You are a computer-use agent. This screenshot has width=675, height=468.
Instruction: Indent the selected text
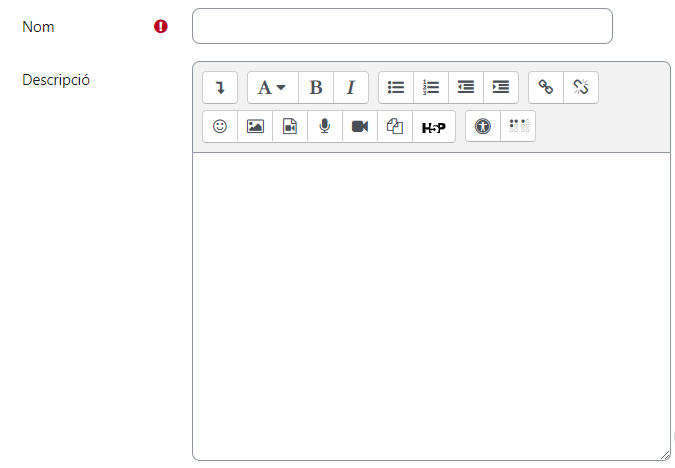pyautogui.click(x=501, y=87)
